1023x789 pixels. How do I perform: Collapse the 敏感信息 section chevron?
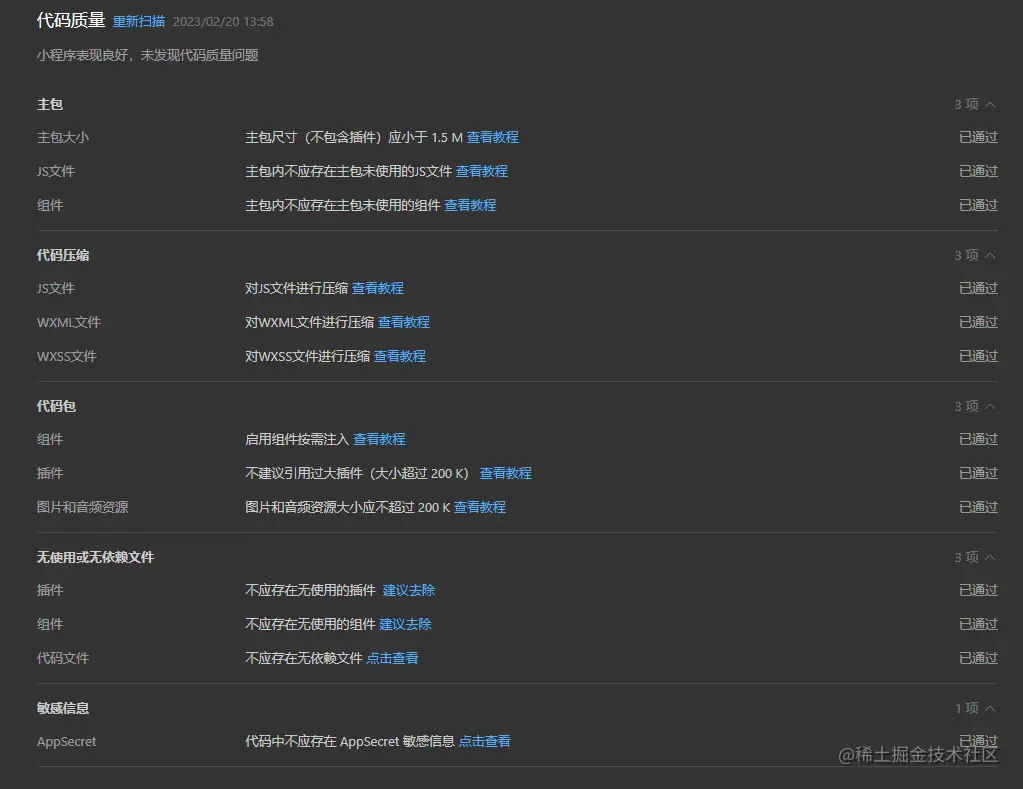point(990,708)
